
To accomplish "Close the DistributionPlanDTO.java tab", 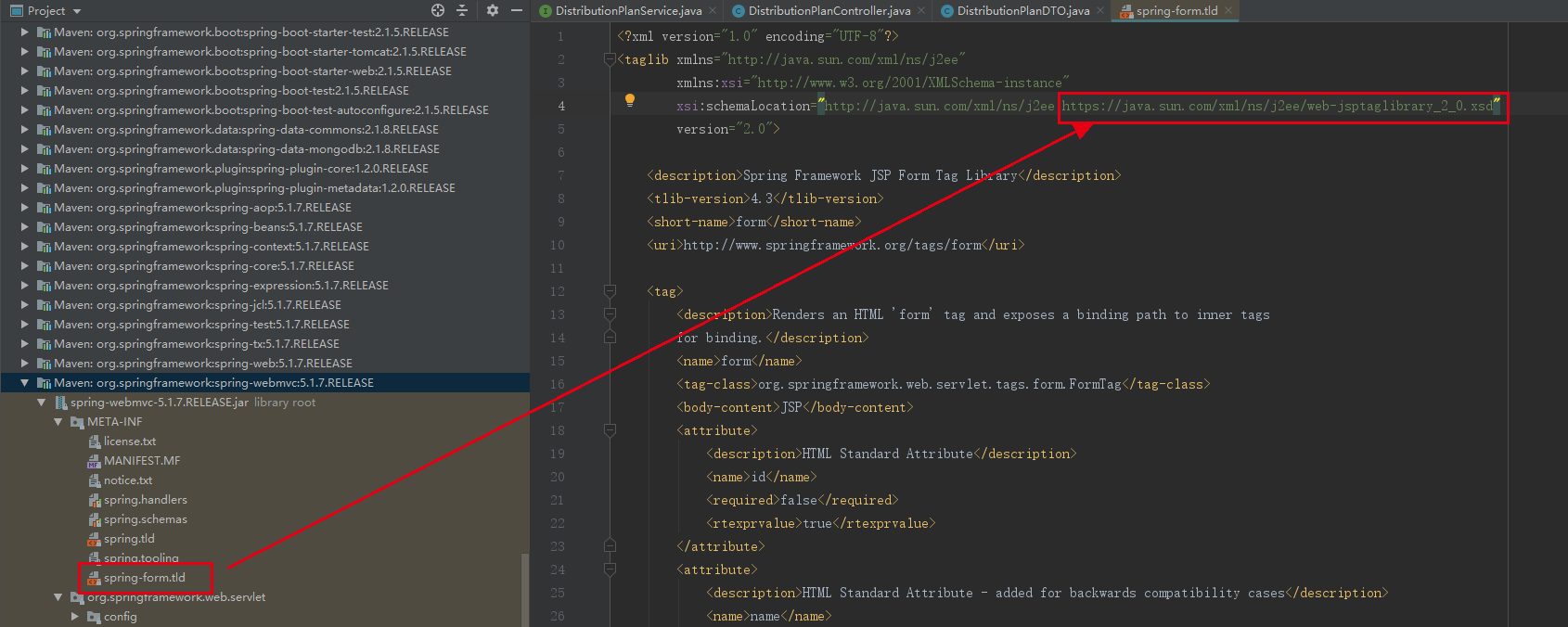I will [x=1100, y=11].
